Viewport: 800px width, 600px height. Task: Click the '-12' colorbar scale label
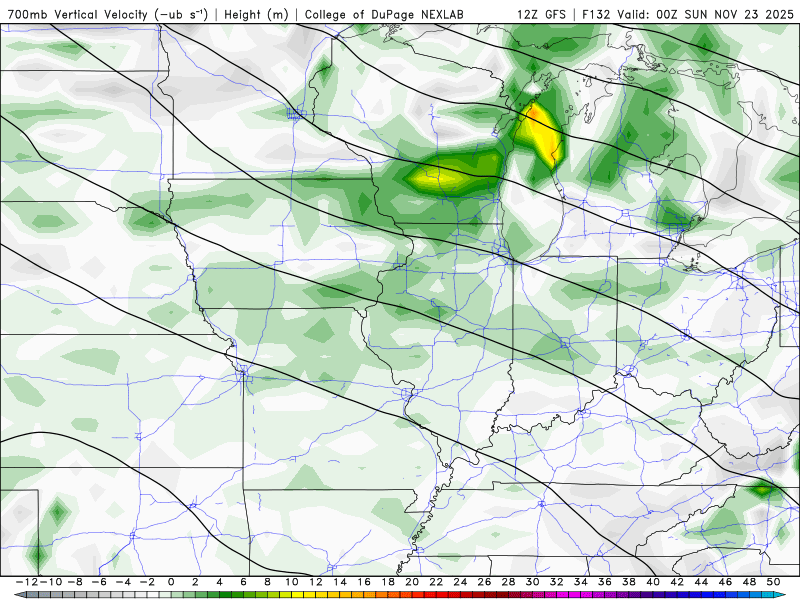pyautogui.click(x=27, y=582)
